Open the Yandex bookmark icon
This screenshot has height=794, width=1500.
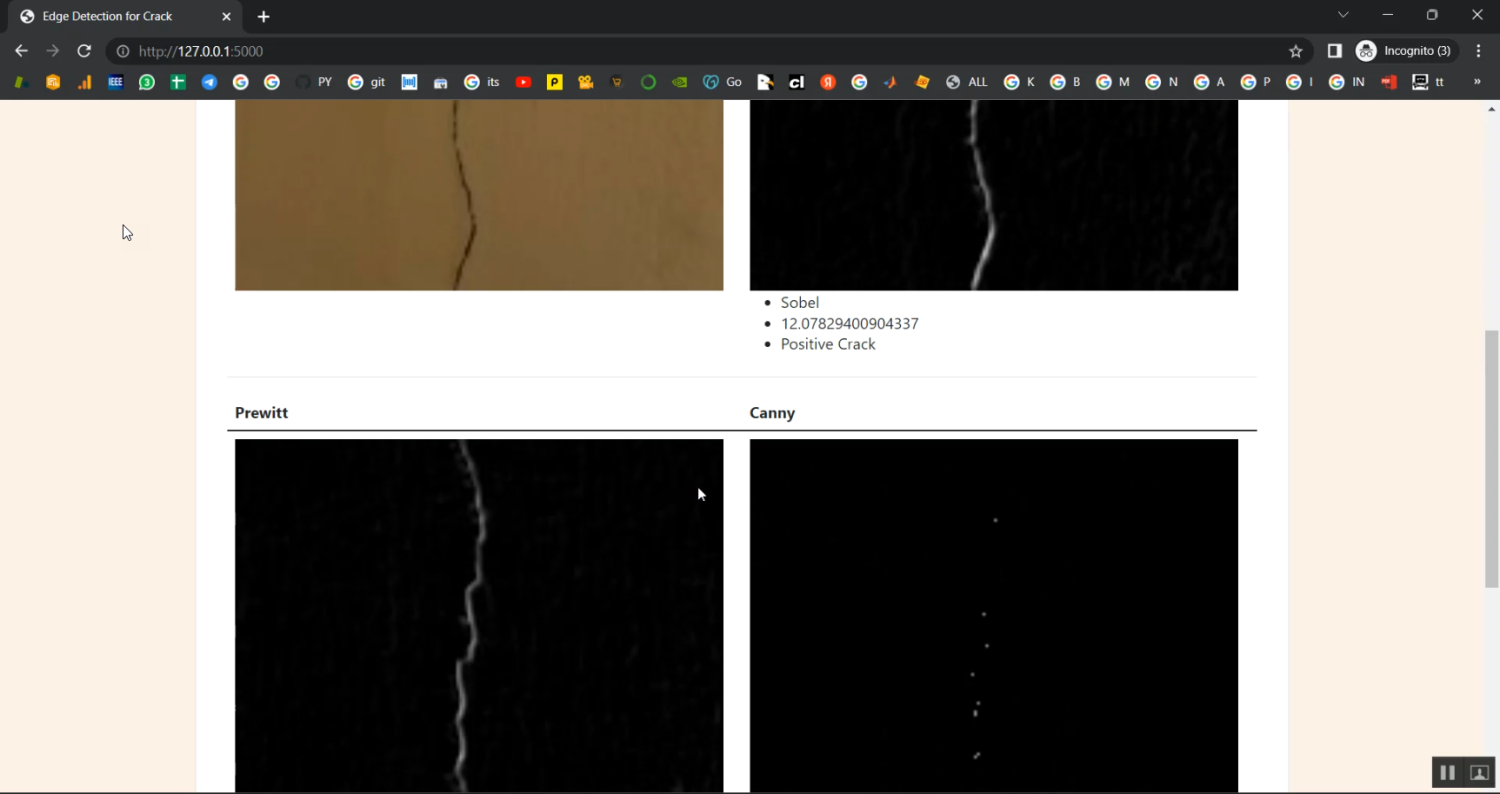828,82
